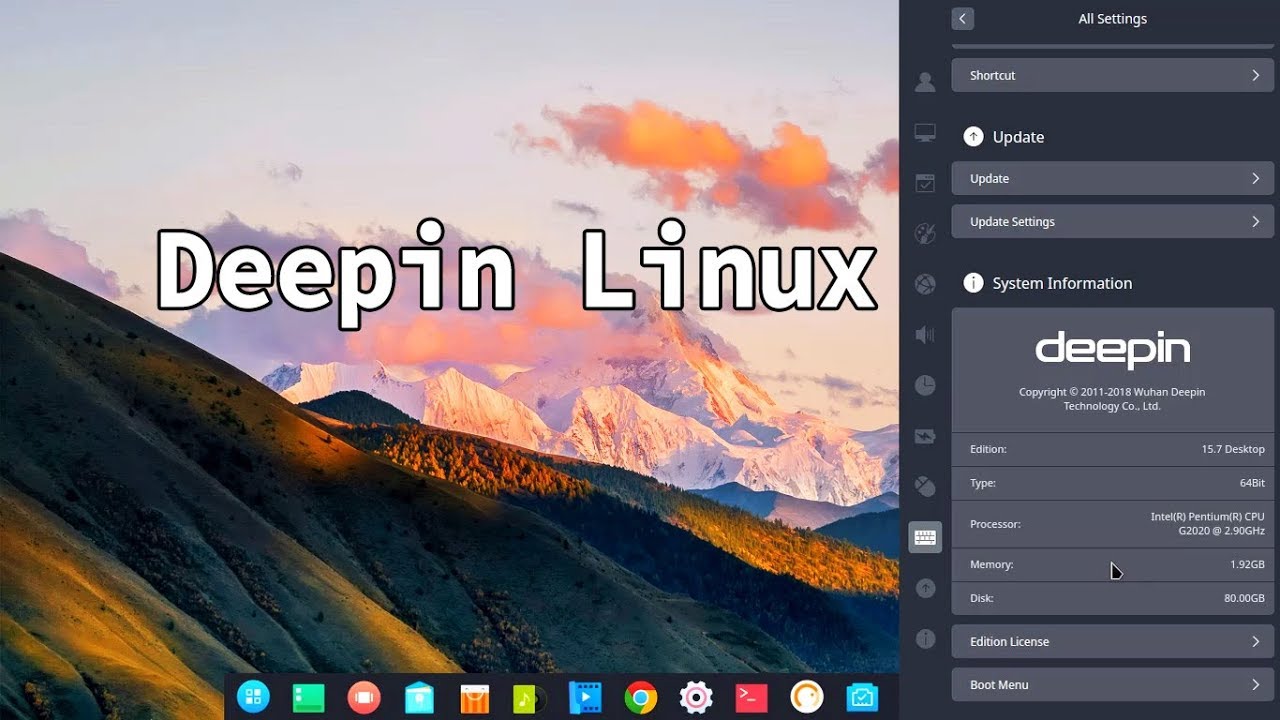Screen dimensions: 1280x720
Task: Click the deepin logo in System Information
Action: pos(1112,350)
